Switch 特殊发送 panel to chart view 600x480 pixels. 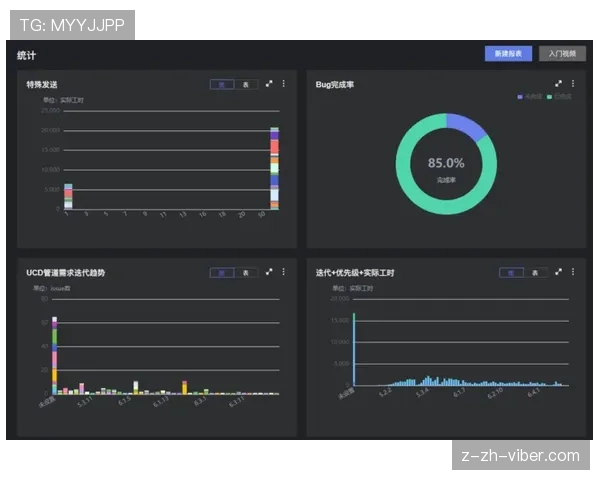point(222,85)
